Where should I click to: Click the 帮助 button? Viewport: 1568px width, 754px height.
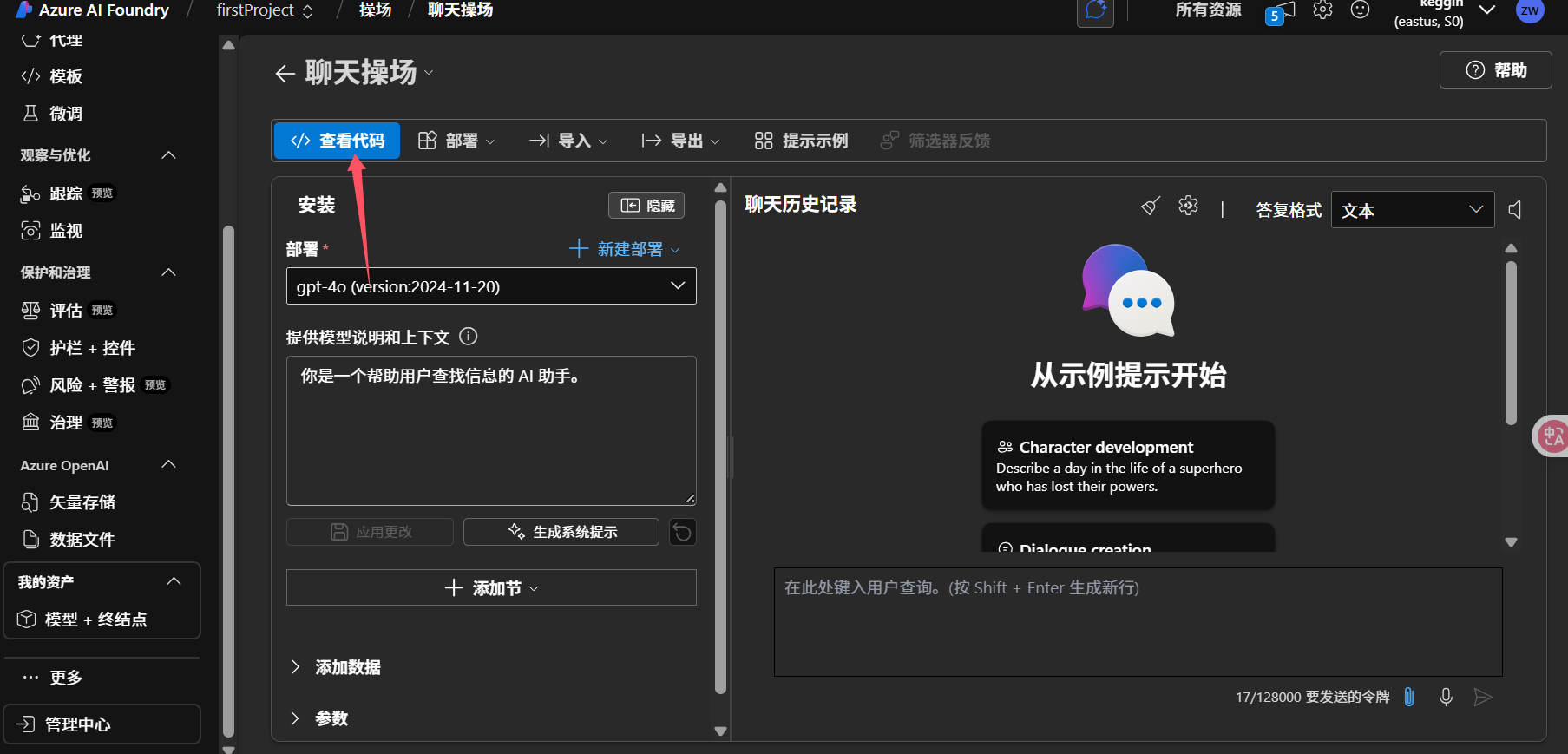pos(1496,70)
